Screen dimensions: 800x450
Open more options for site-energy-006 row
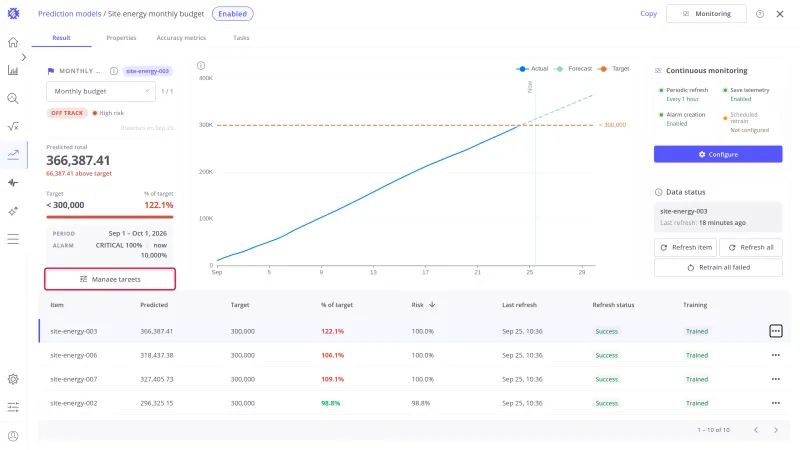[776, 355]
